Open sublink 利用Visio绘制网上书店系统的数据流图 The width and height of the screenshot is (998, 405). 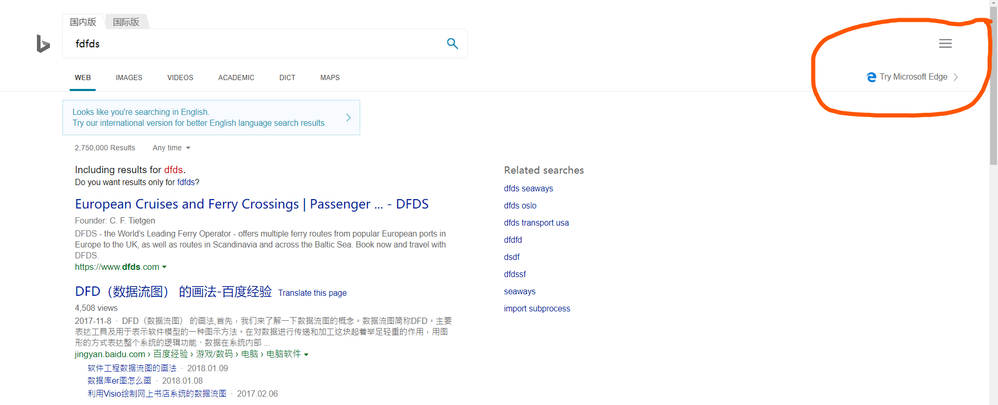tap(157, 394)
